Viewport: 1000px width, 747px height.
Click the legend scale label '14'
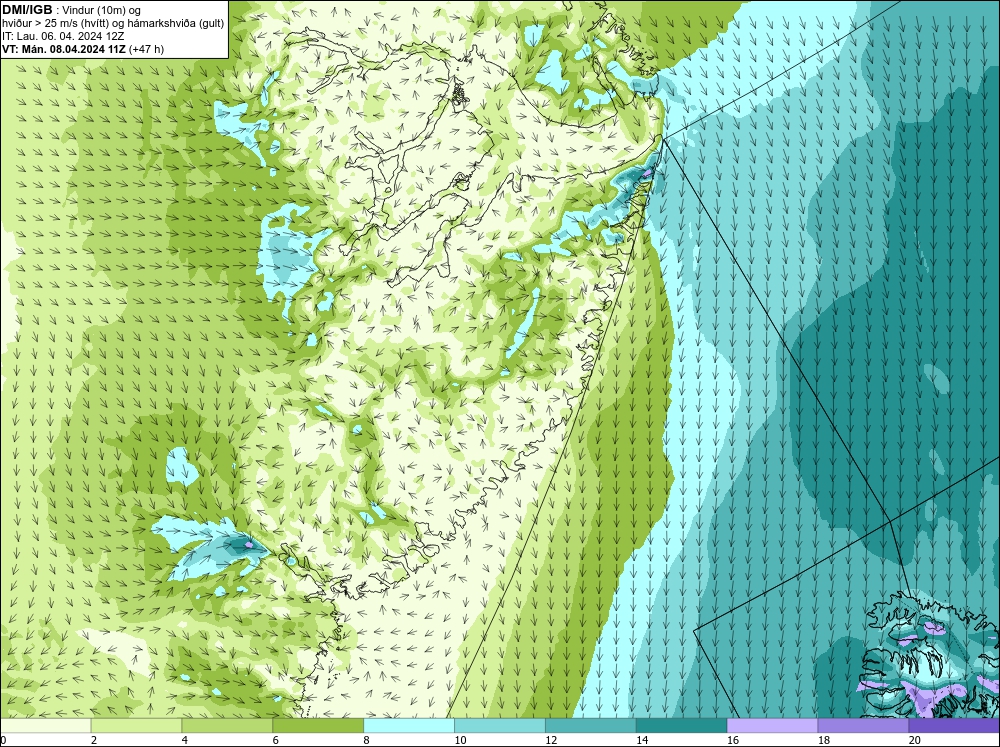(x=642, y=740)
